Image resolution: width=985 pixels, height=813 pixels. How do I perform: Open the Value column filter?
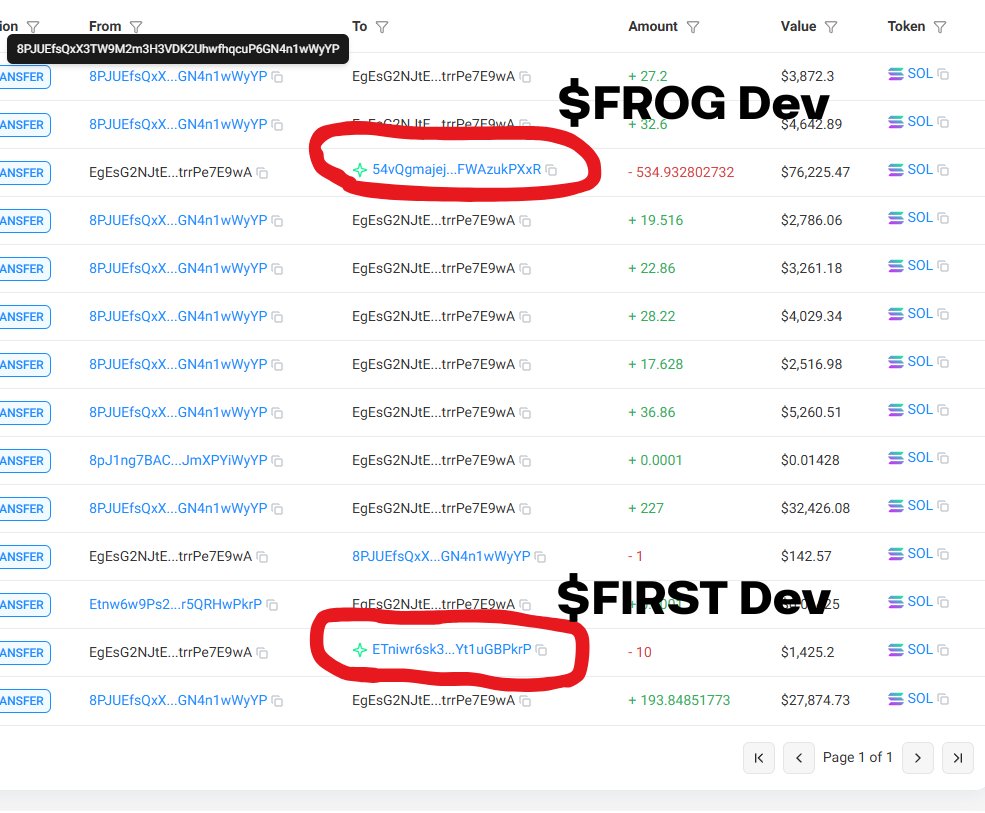tap(831, 26)
